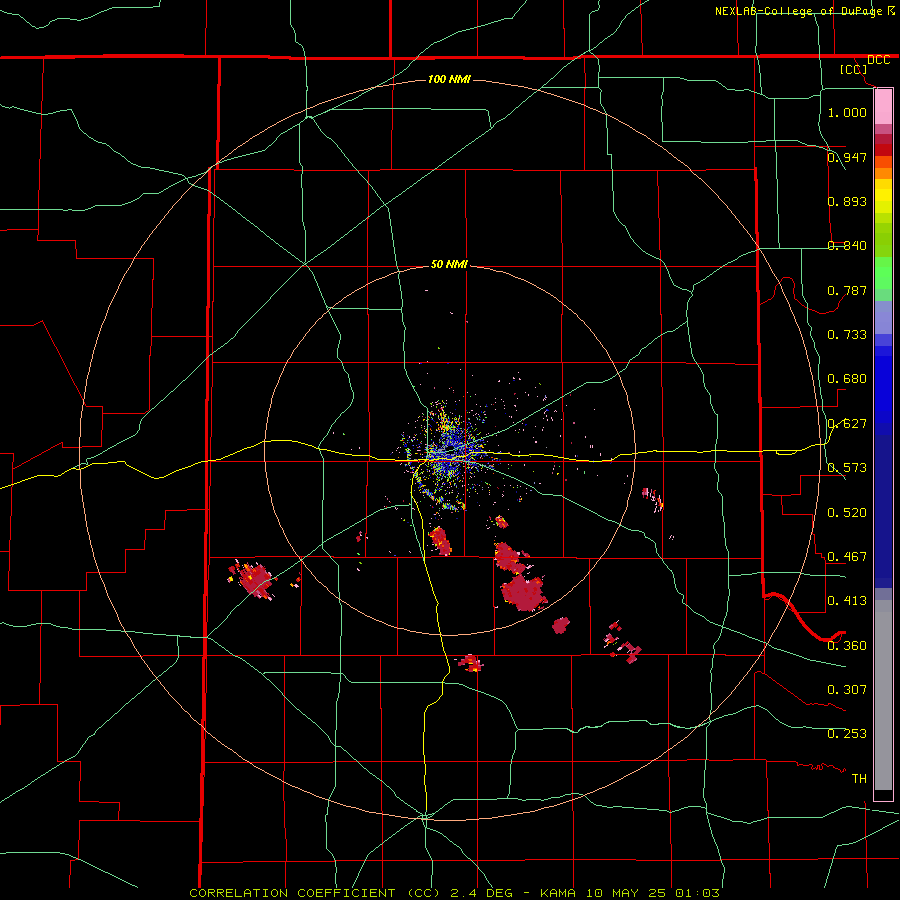Click the 2.4 DEG elevation text
Image resolution: width=900 pixels, height=900 pixels.
pyautogui.click(x=480, y=893)
